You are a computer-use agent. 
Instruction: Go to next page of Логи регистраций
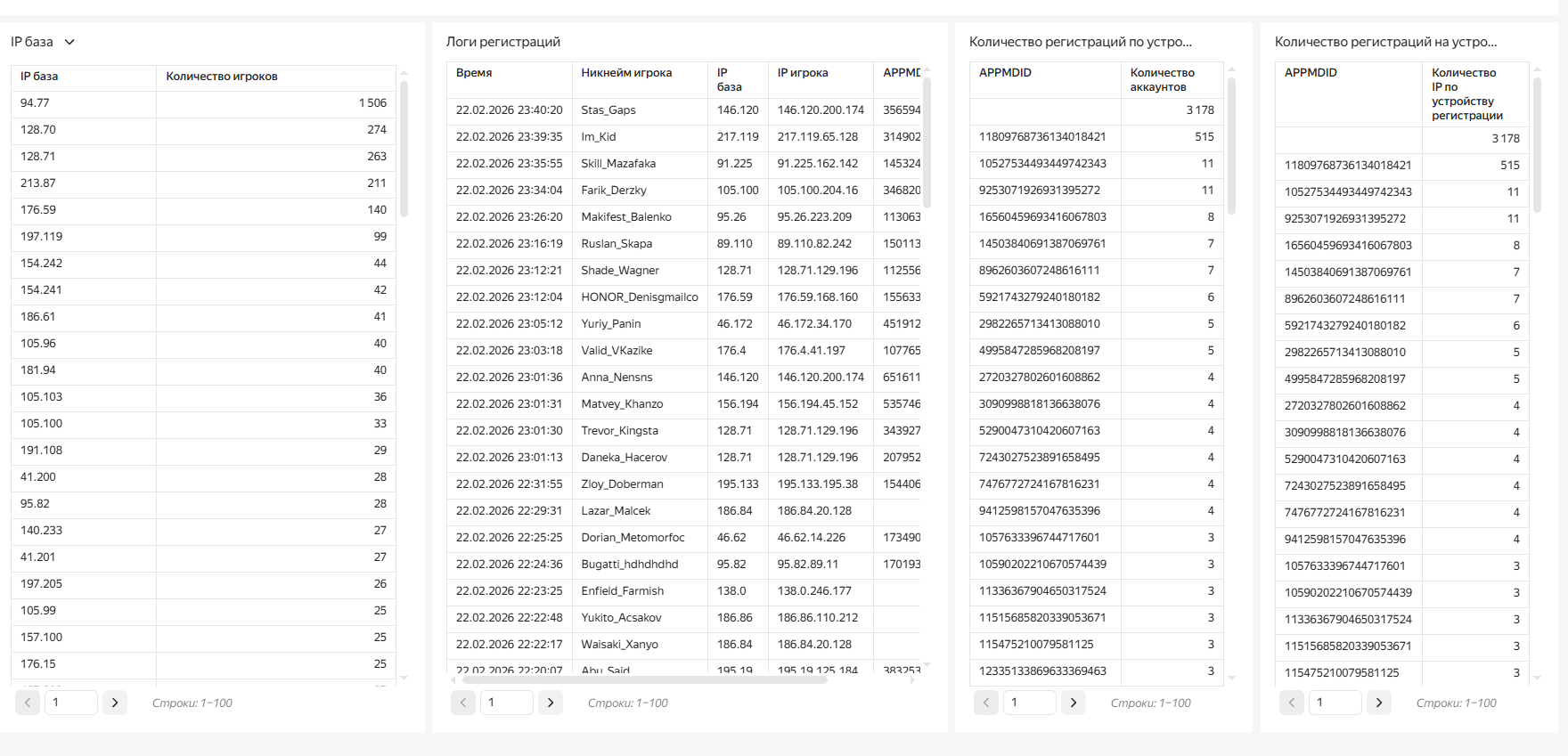[551, 703]
